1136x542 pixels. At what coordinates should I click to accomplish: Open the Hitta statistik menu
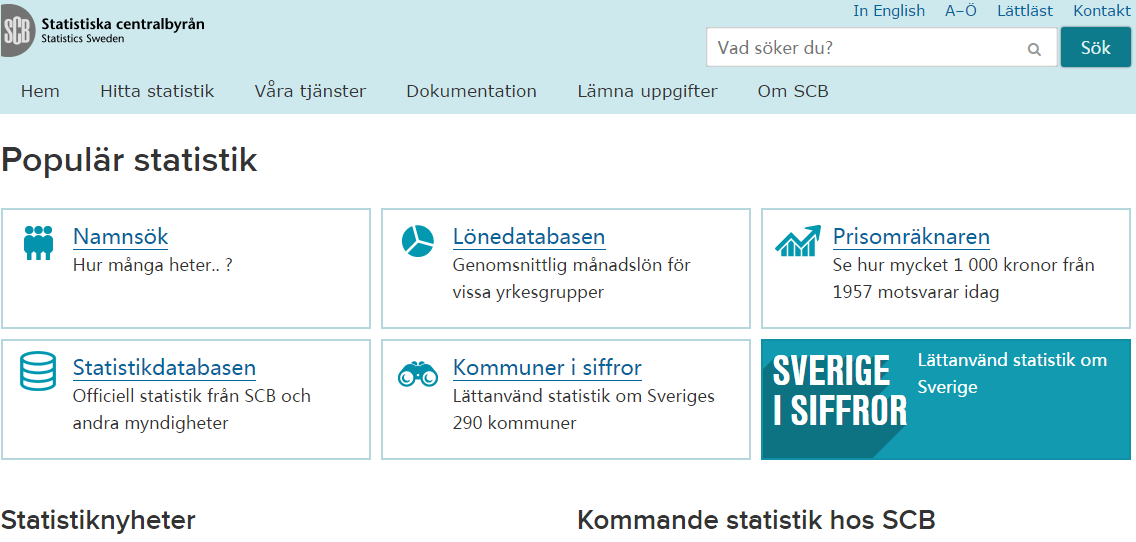coord(157,91)
